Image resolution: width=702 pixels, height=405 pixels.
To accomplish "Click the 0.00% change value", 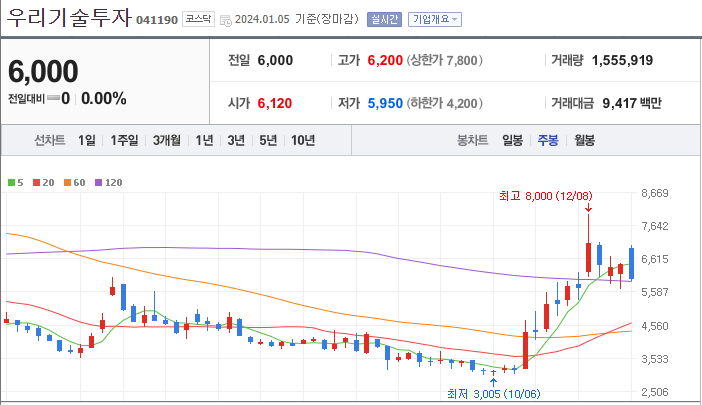I will 103,98.
